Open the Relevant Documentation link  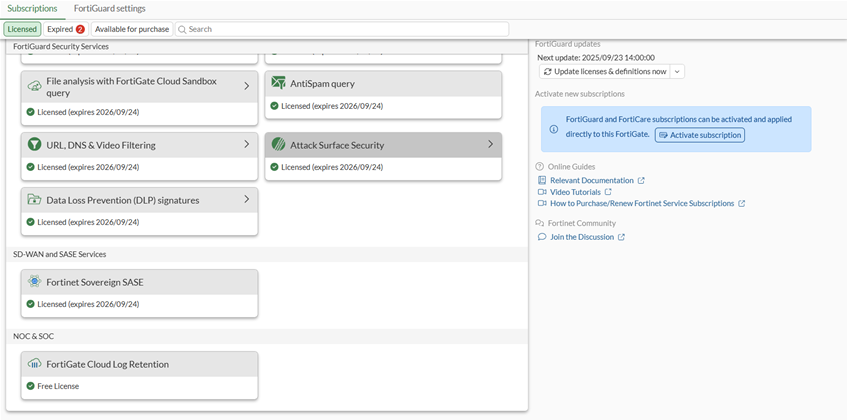click(591, 180)
